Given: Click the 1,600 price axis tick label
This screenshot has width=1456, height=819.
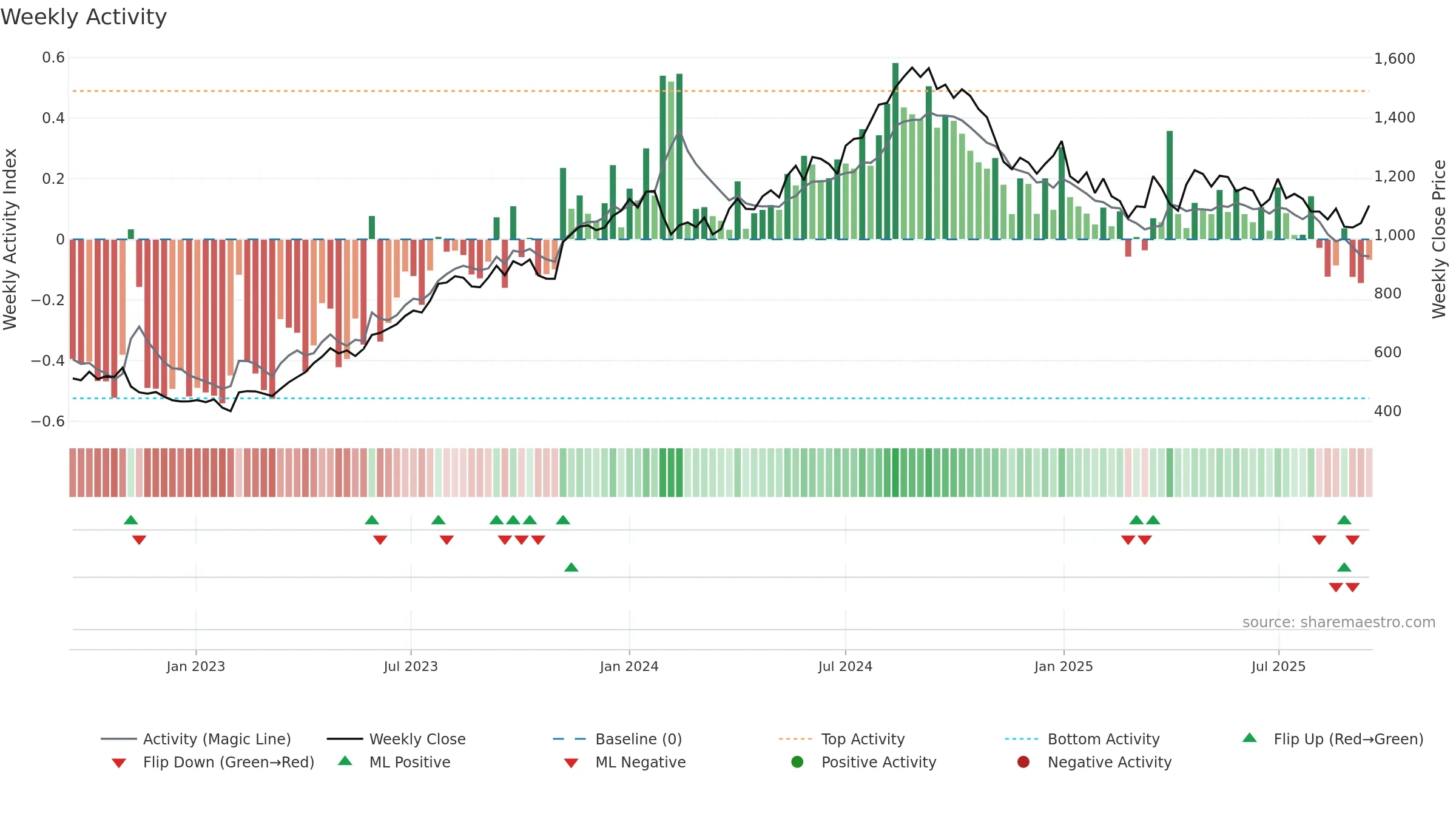Looking at the screenshot, I should click(1395, 59).
